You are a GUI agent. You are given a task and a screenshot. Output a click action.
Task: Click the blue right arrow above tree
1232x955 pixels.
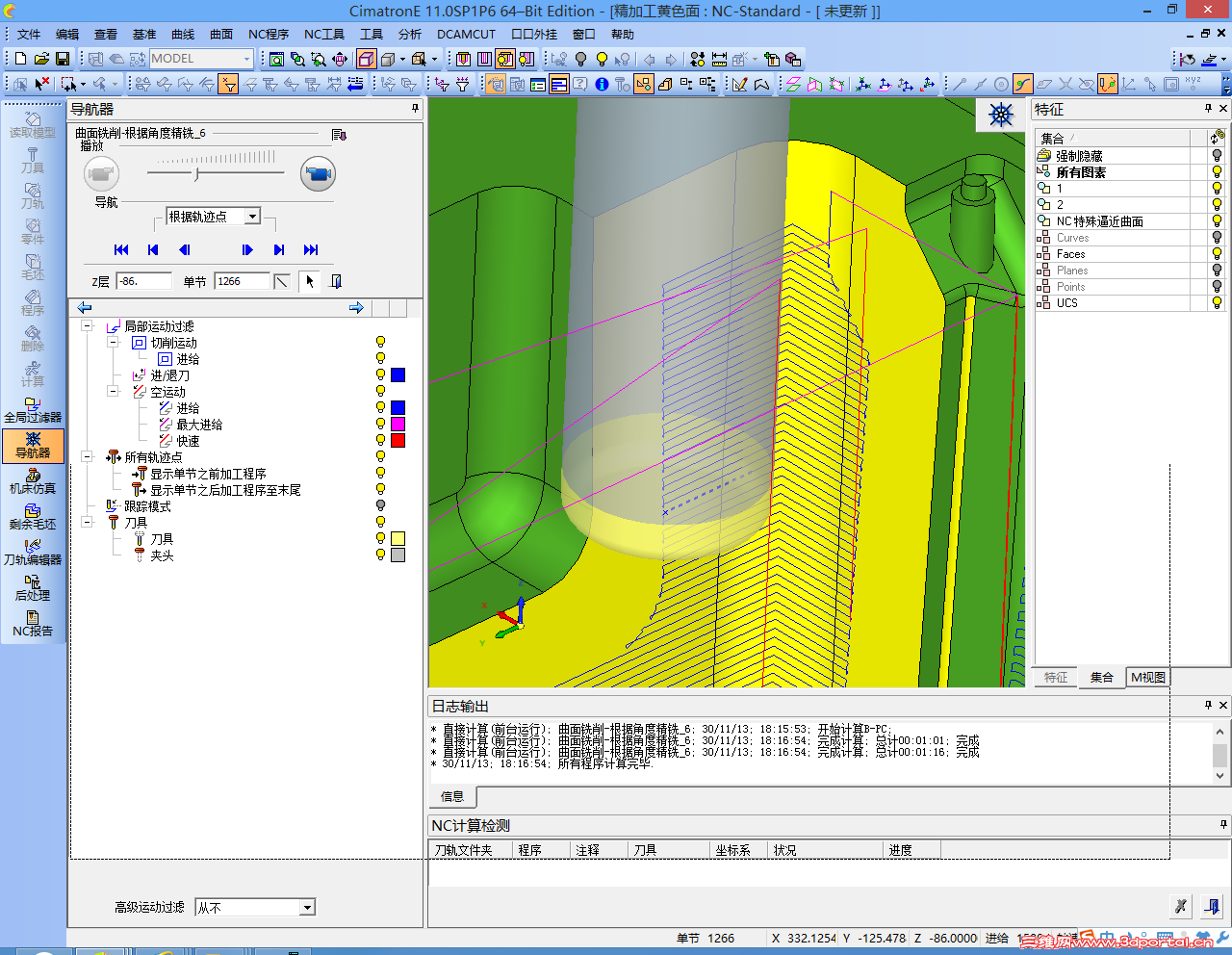point(356,308)
